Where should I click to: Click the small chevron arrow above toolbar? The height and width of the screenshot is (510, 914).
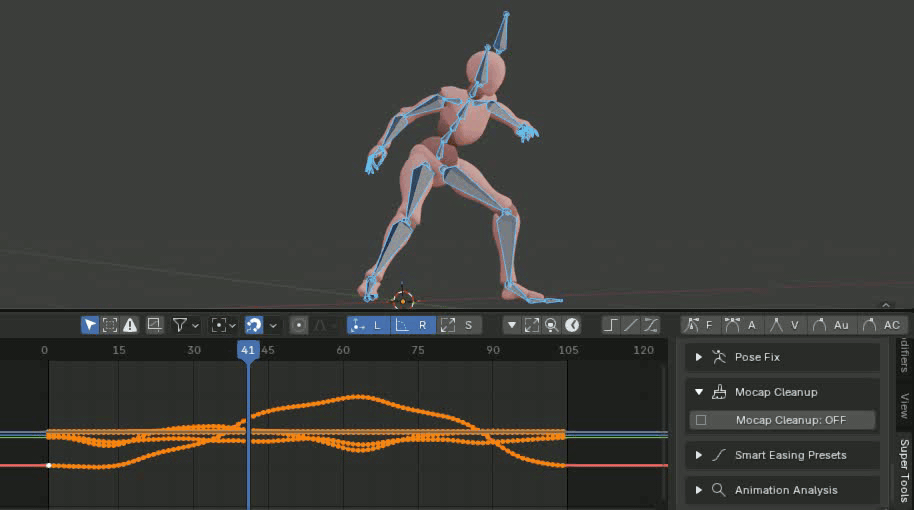pyautogui.click(x=886, y=305)
